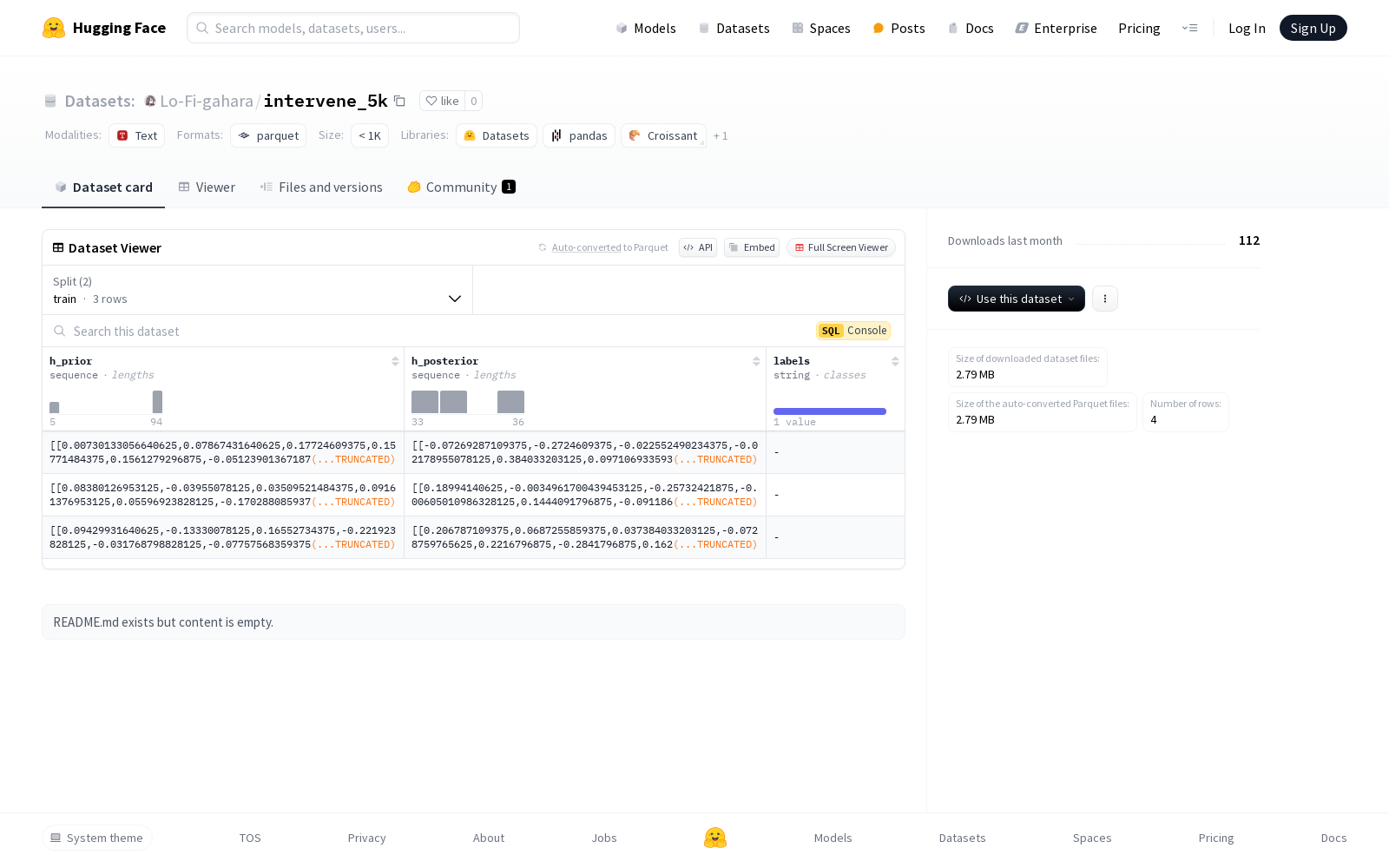Open the navigation more-options menu icon
This screenshot has width=1389, height=868.
coord(1189,28)
